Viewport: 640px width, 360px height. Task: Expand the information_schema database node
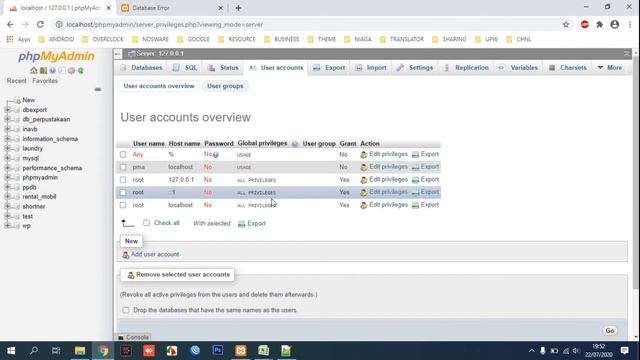(7, 139)
